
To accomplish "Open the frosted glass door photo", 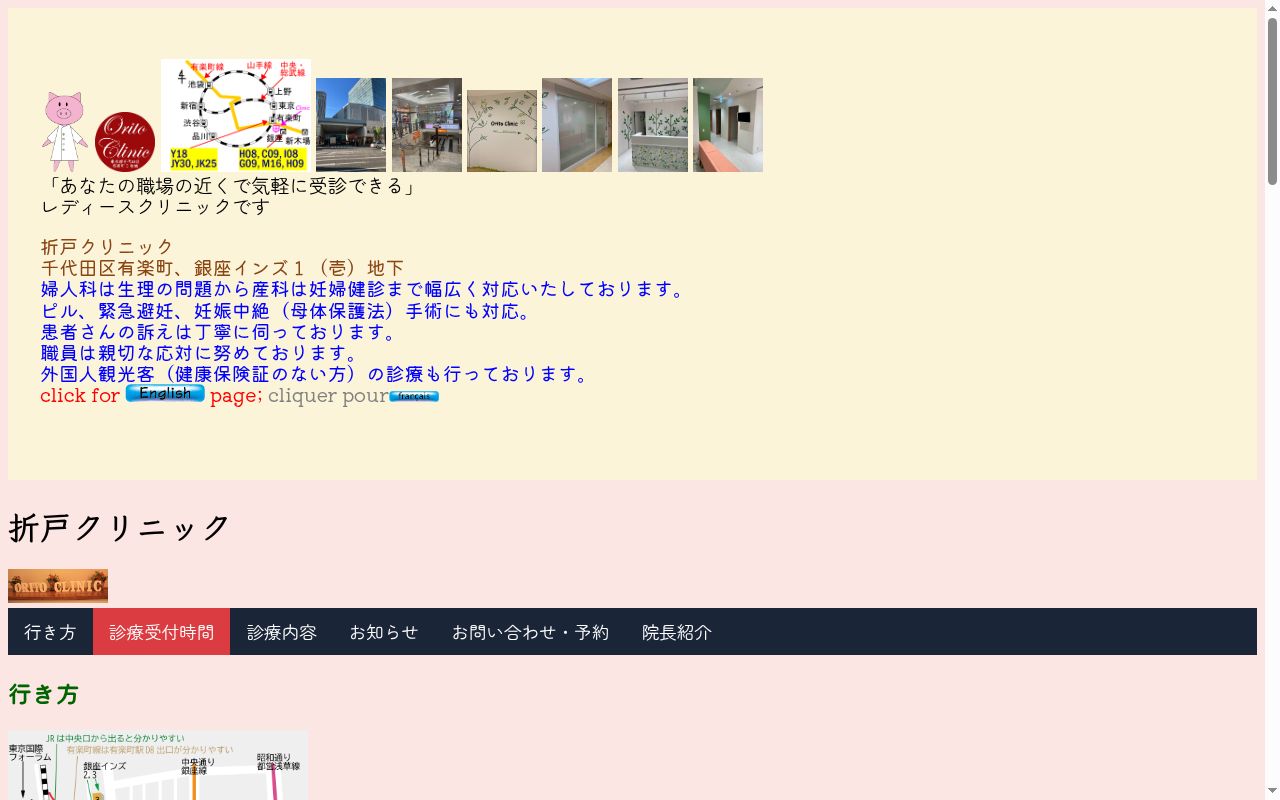I will tap(577, 125).
